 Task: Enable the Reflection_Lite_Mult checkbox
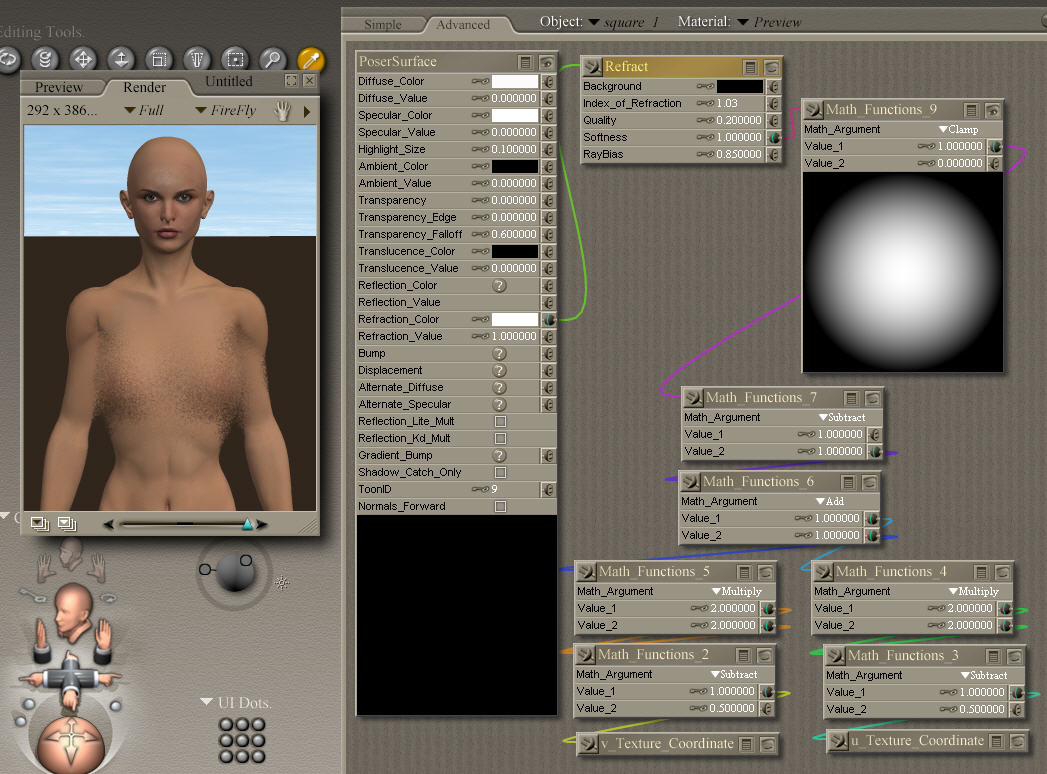(x=500, y=421)
